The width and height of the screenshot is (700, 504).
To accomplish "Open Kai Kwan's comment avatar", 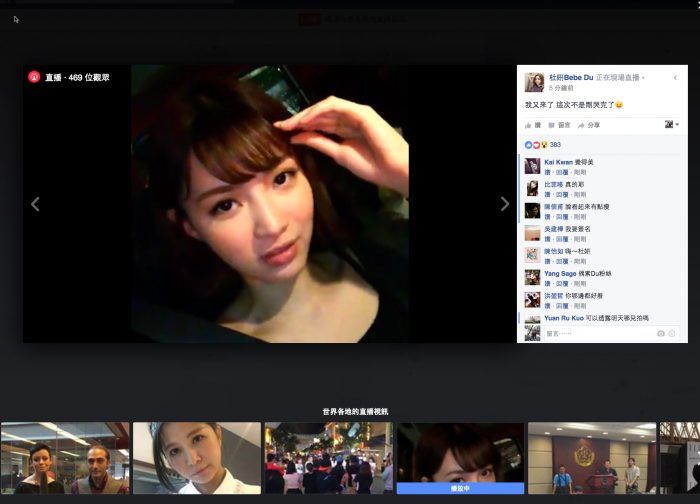I will coord(533,166).
